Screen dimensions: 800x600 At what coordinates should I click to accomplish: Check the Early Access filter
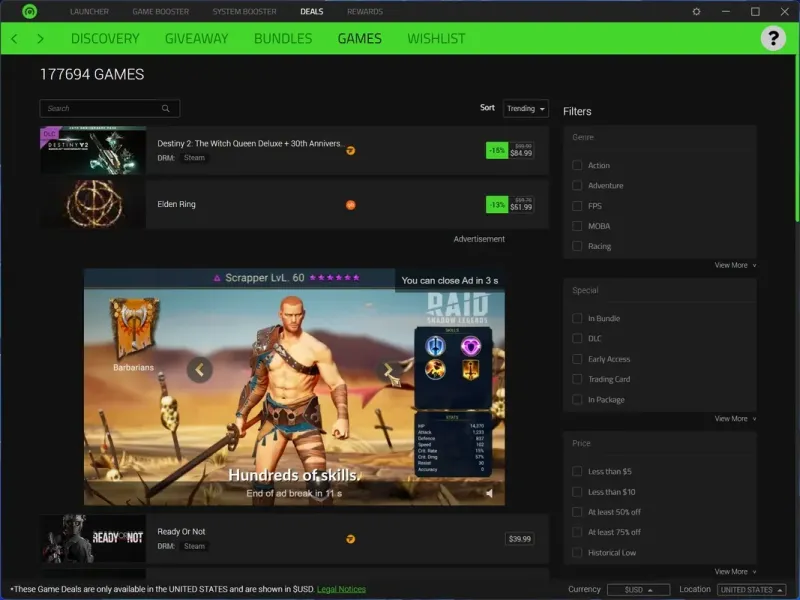(x=577, y=359)
